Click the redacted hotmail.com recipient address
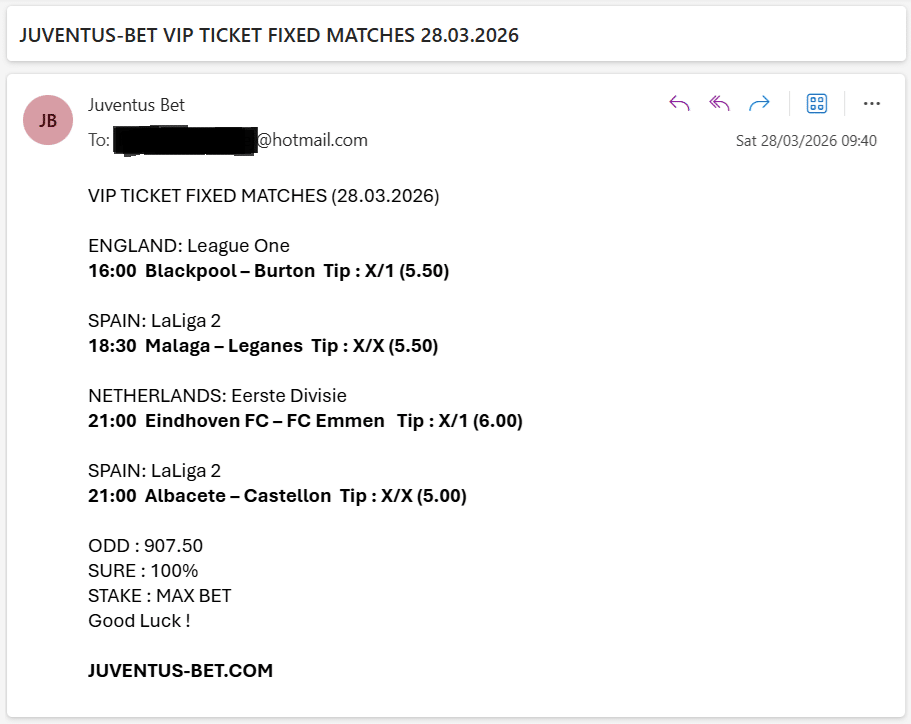 coord(240,140)
